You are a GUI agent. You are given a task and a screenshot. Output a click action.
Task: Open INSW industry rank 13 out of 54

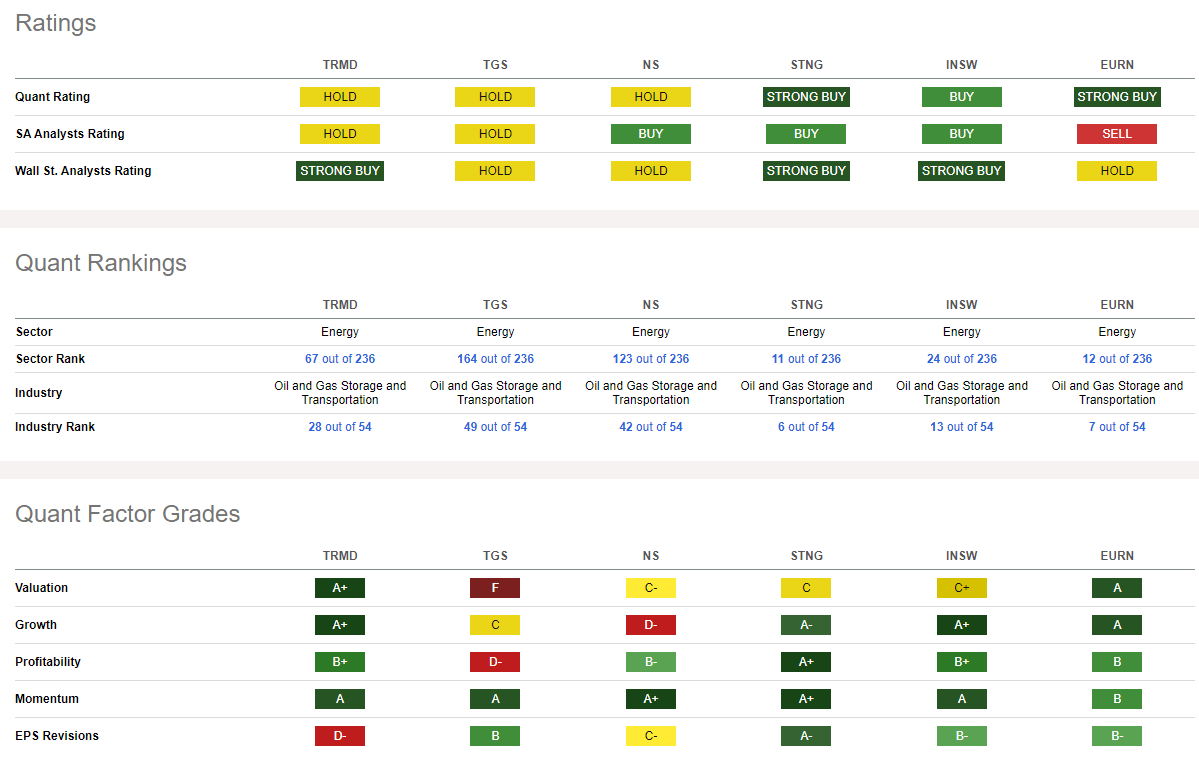[x=962, y=427]
